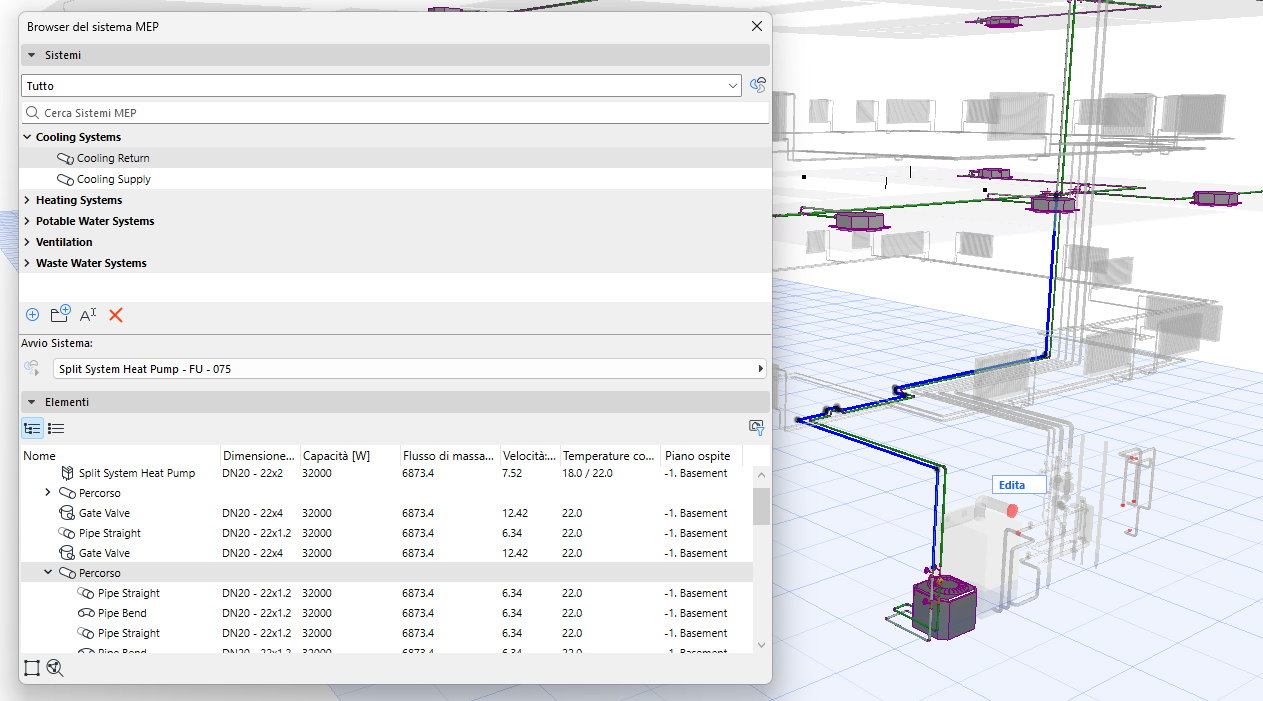This screenshot has width=1263, height=701.
Task: Switch the Elementi list to hierarchical tree view
Action: pyautogui.click(x=32, y=428)
